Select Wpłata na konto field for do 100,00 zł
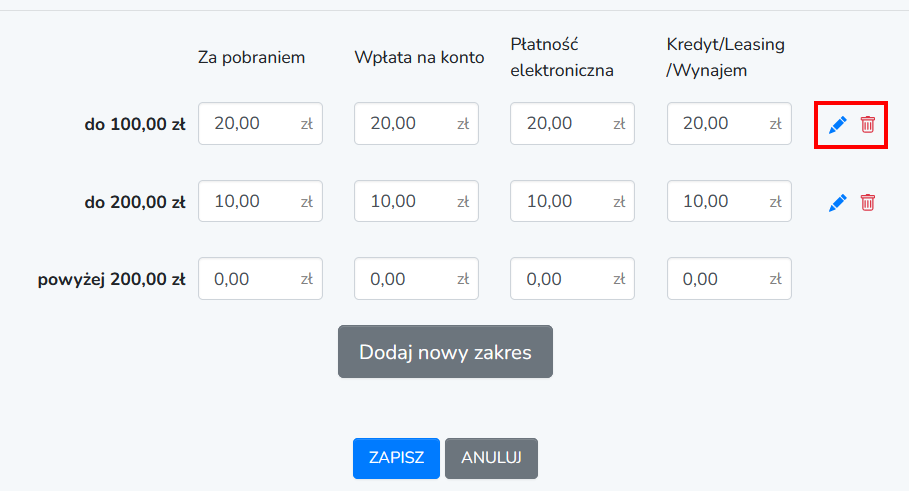The image size is (909, 491). (x=416, y=123)
